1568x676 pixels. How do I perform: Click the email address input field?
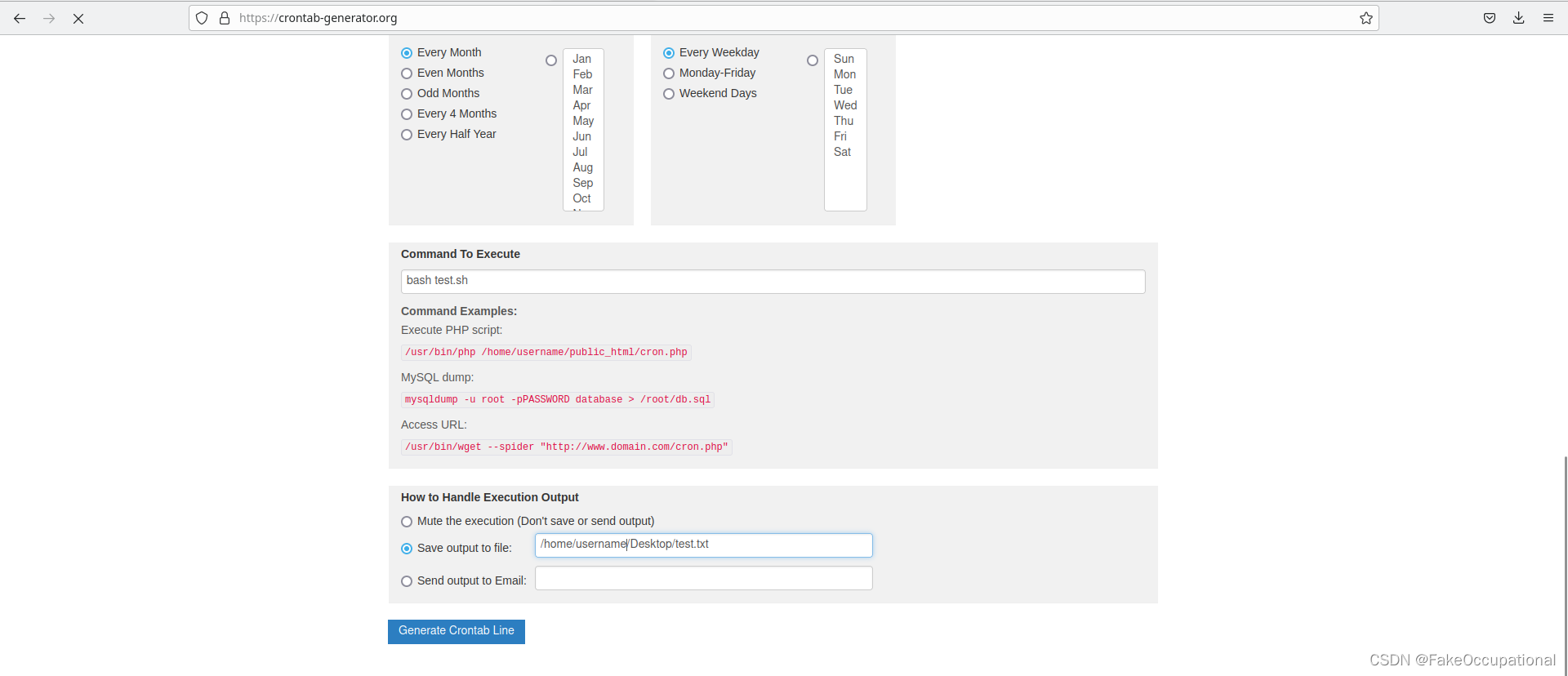(703, 578)
